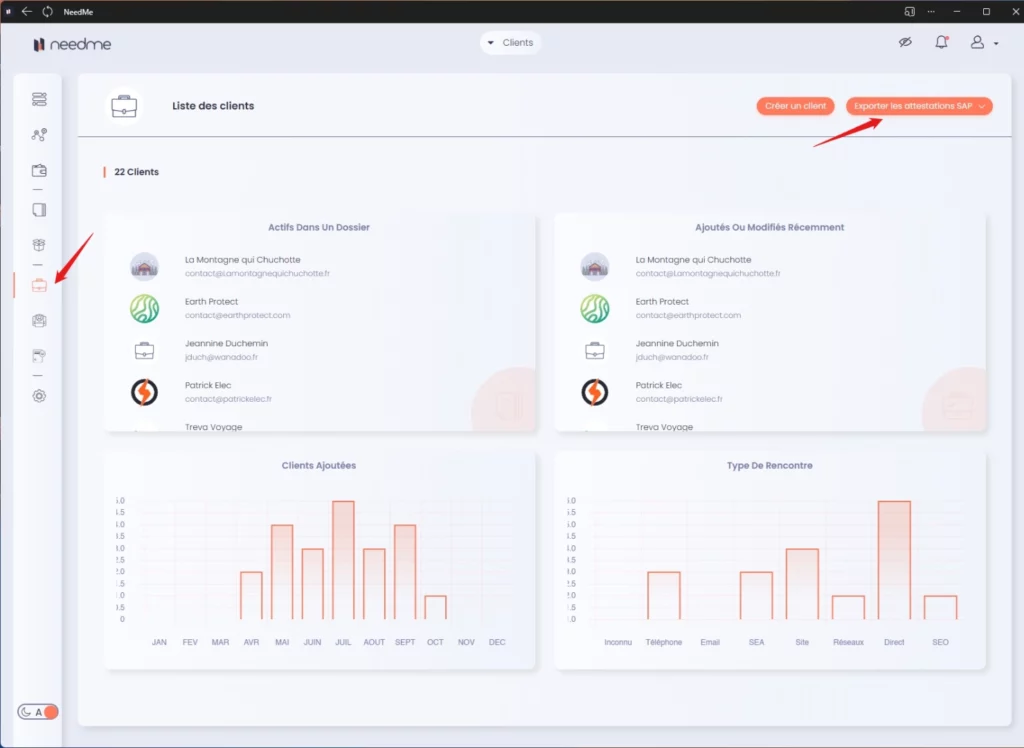Image resolution: width=1024 pixels, height=748 pixels.
Task: Open Earth Protect in Actifs Dans Un Dossier
Action: click(x=212, y=302)
